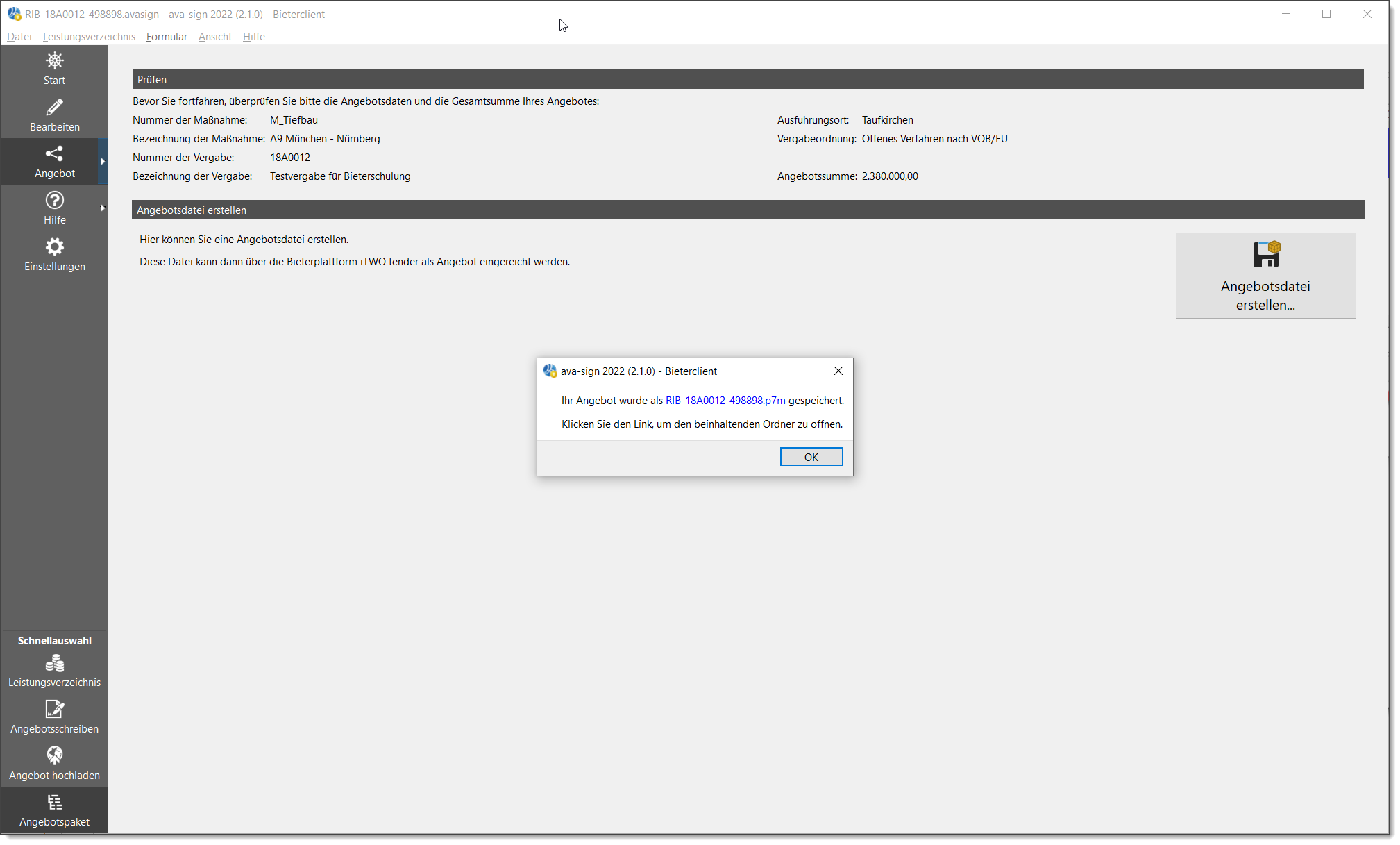Open the Start section in sidebar
Image resolution: width=1400 pixels, height=845 pixels.
click(54, 69)
